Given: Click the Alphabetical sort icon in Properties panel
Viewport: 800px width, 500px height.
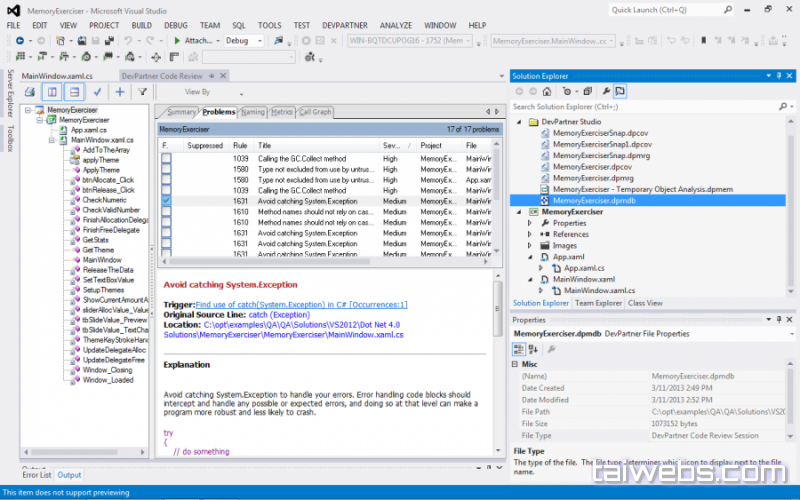Looking at the screenshot, I should 533,348.
